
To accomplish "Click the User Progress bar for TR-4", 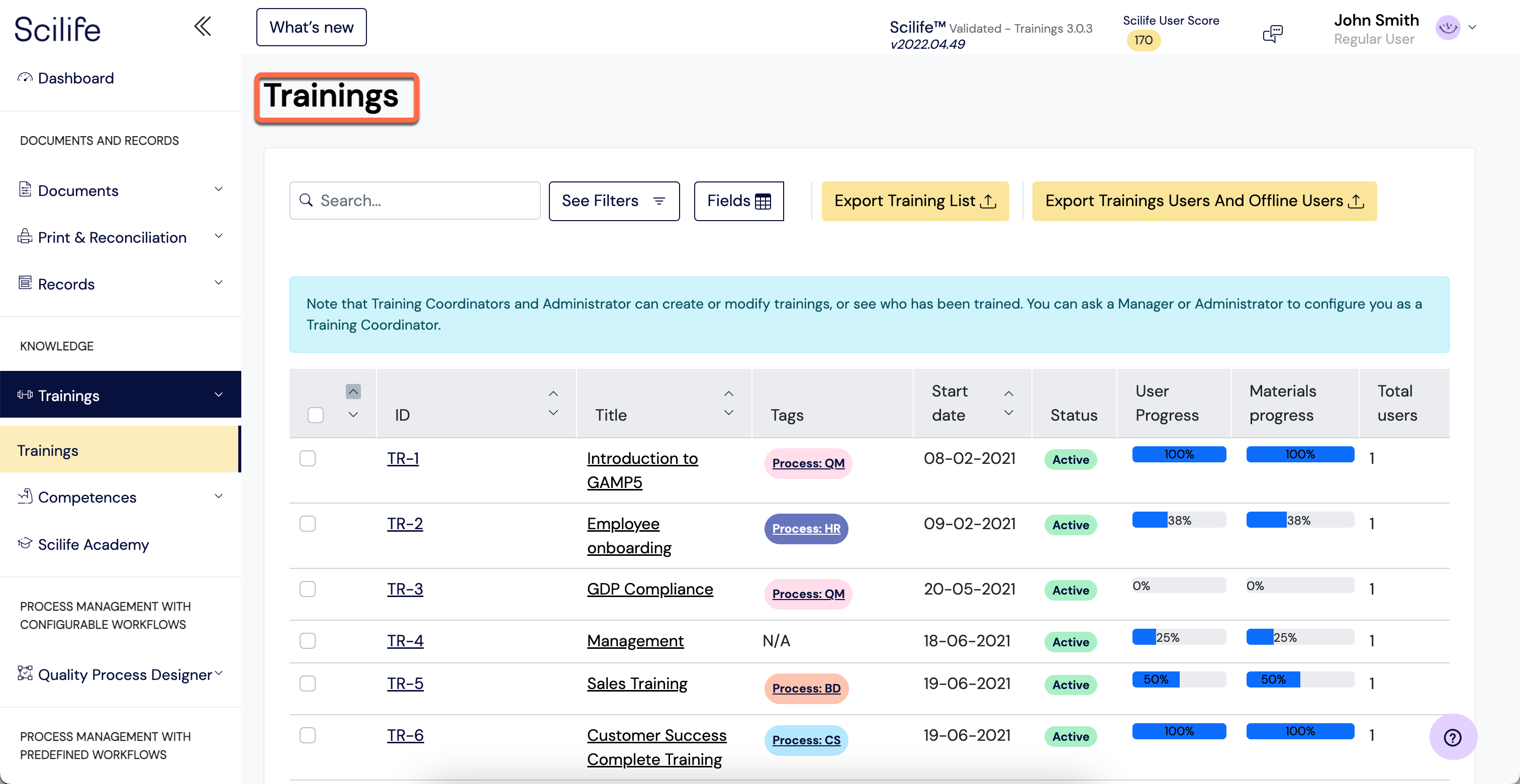I will pos(1178,637).
